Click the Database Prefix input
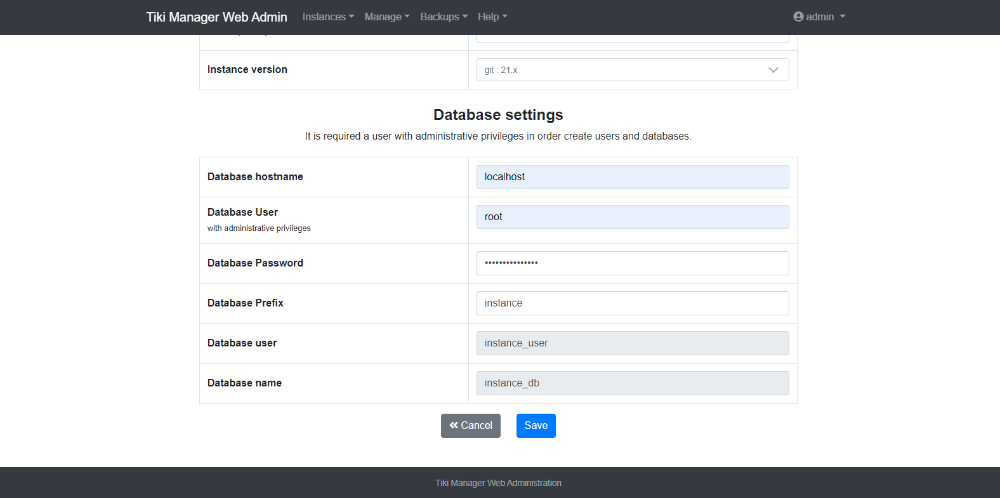Viewport: 1000px width, 498px height. tap(633, 303)
